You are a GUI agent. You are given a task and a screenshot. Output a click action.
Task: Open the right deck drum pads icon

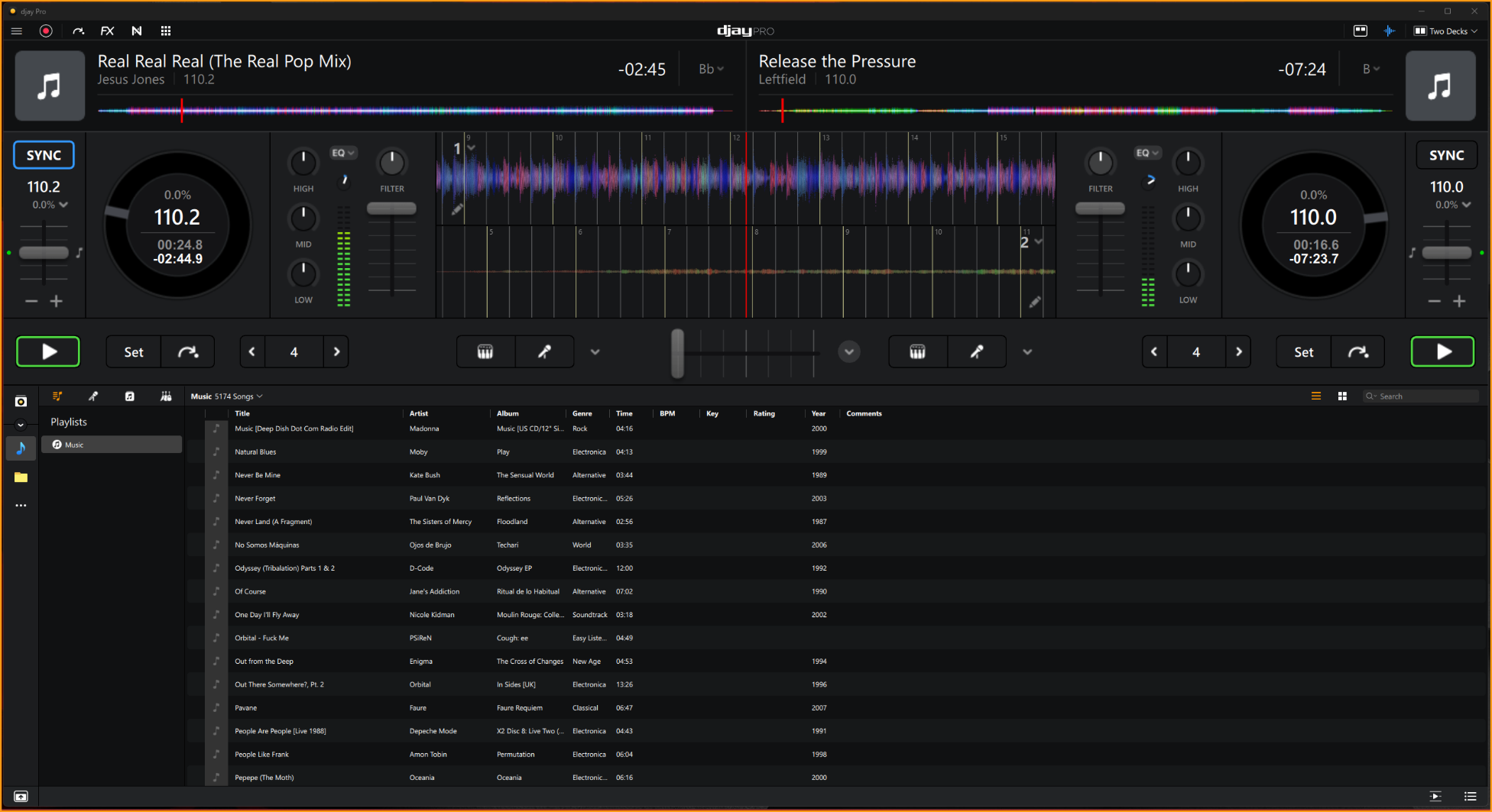click(x=918, y=352)
